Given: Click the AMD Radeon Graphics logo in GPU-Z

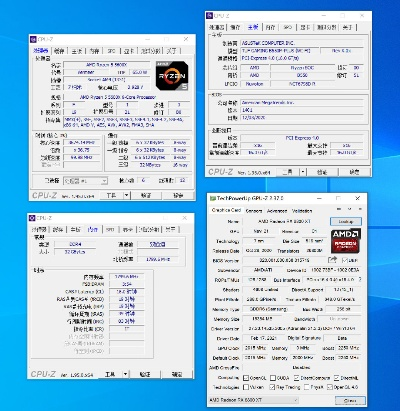Looking at the screenshot, I should (346, 241).
